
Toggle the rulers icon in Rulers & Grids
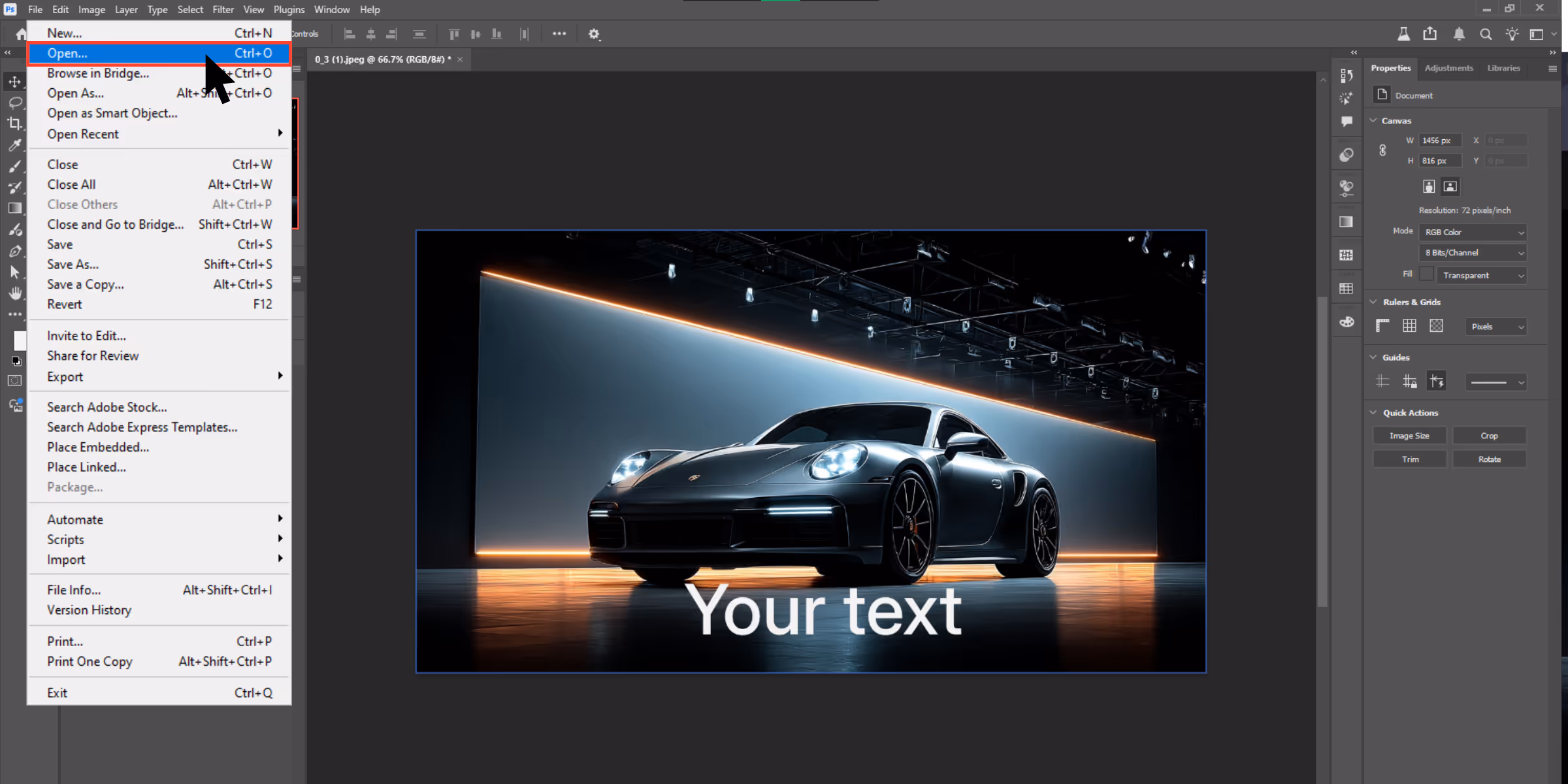(x=1382, y=325)
